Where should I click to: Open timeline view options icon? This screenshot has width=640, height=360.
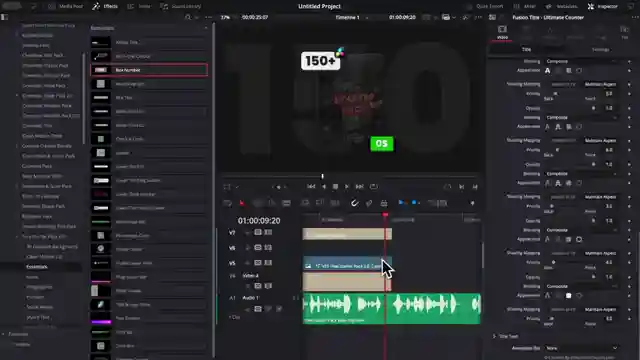tap(228, 203)
